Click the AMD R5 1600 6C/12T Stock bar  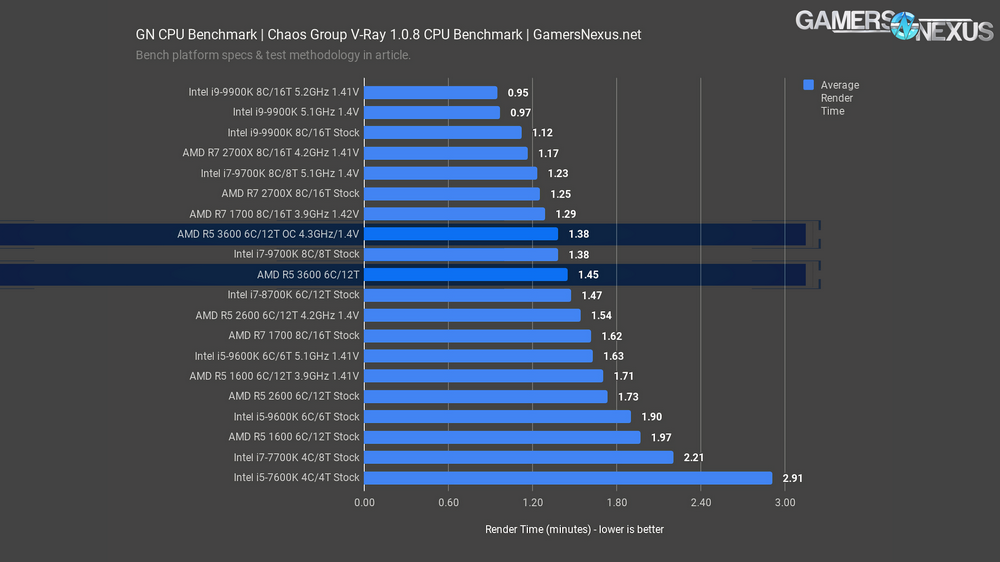(501, 437)
